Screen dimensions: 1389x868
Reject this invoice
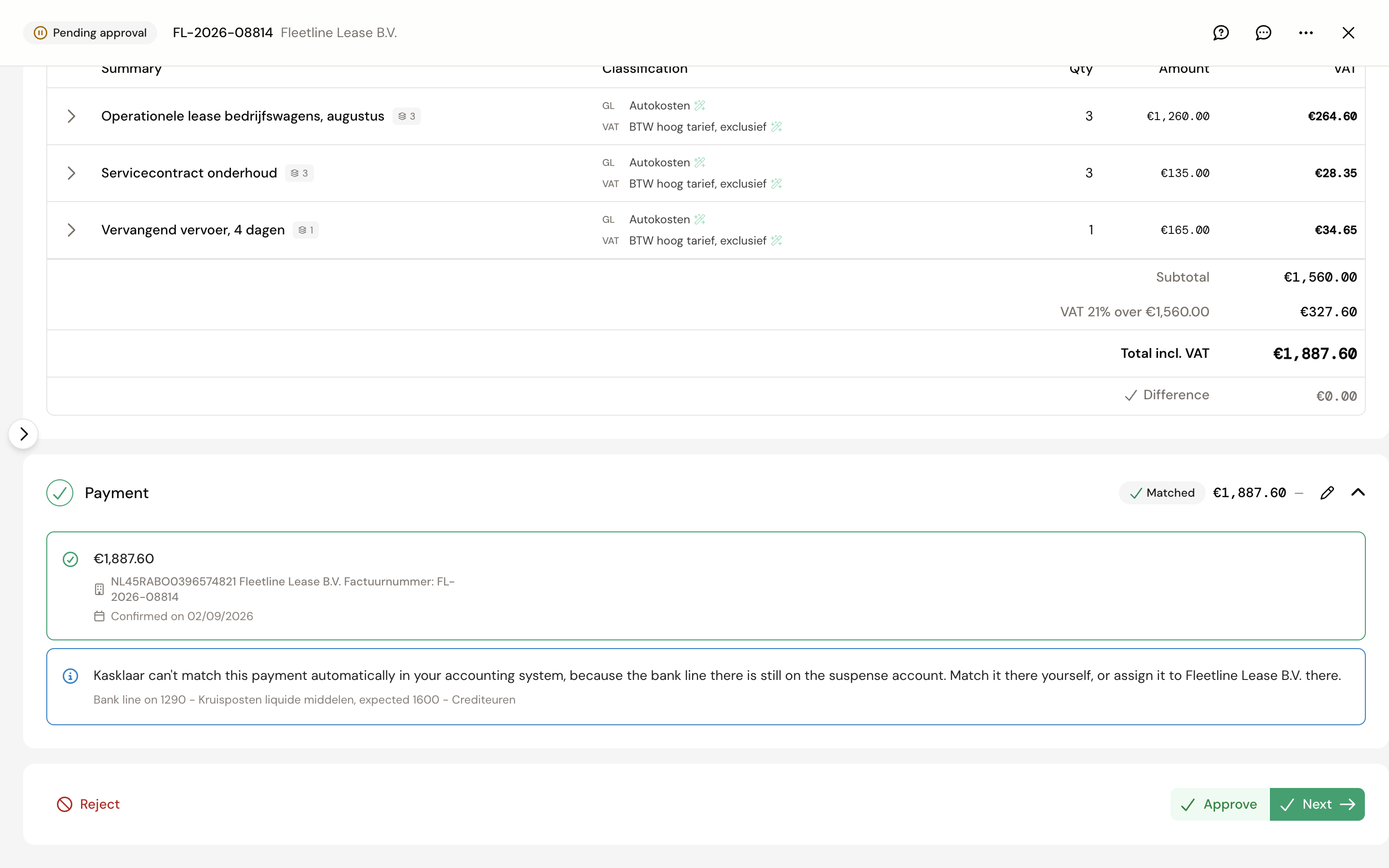click(x=88, y=804)
